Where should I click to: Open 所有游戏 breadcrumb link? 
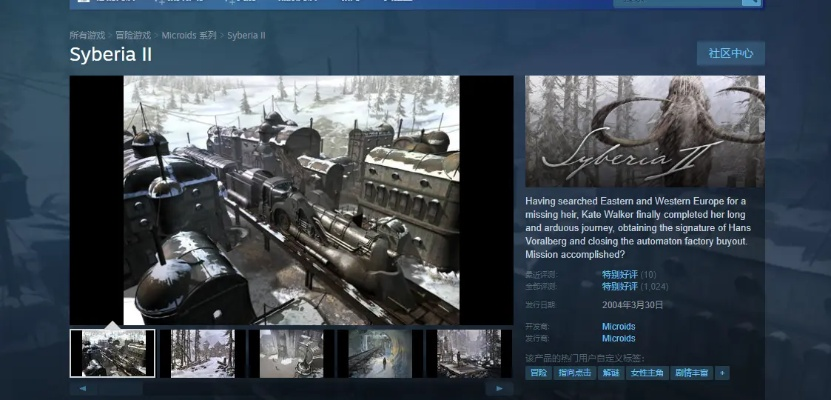pyautogui.click(x=85, y=35)
